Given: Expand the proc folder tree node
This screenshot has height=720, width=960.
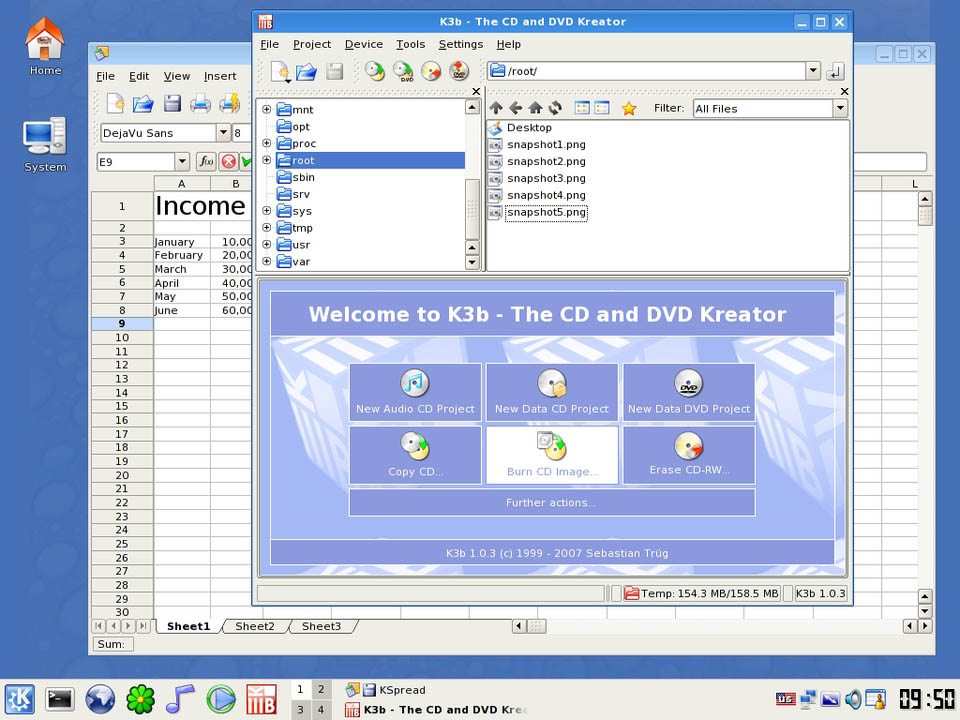Looking at the screenshot, I should [266, 143].
